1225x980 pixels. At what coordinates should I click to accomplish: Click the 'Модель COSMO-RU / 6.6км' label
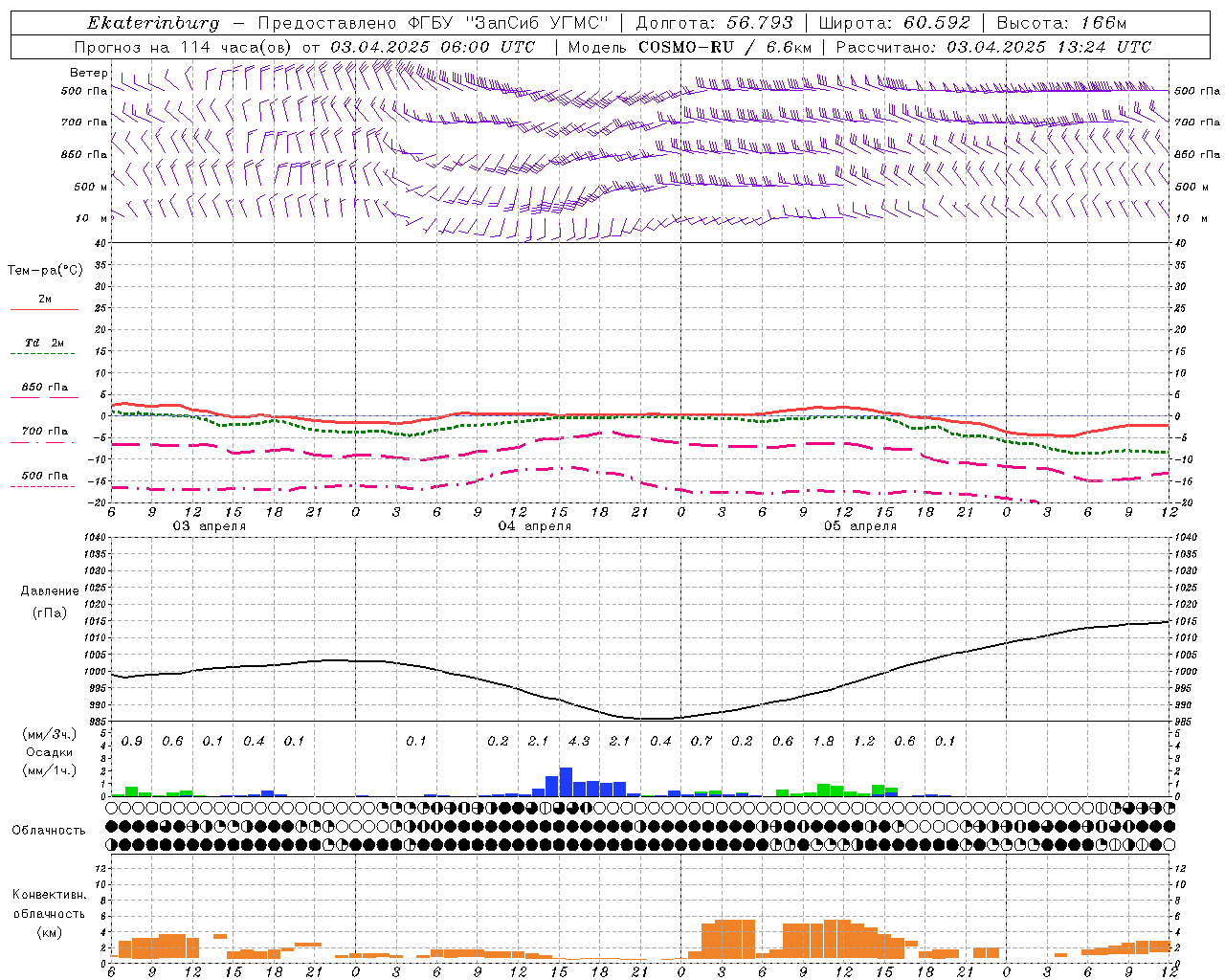(689, 47)
